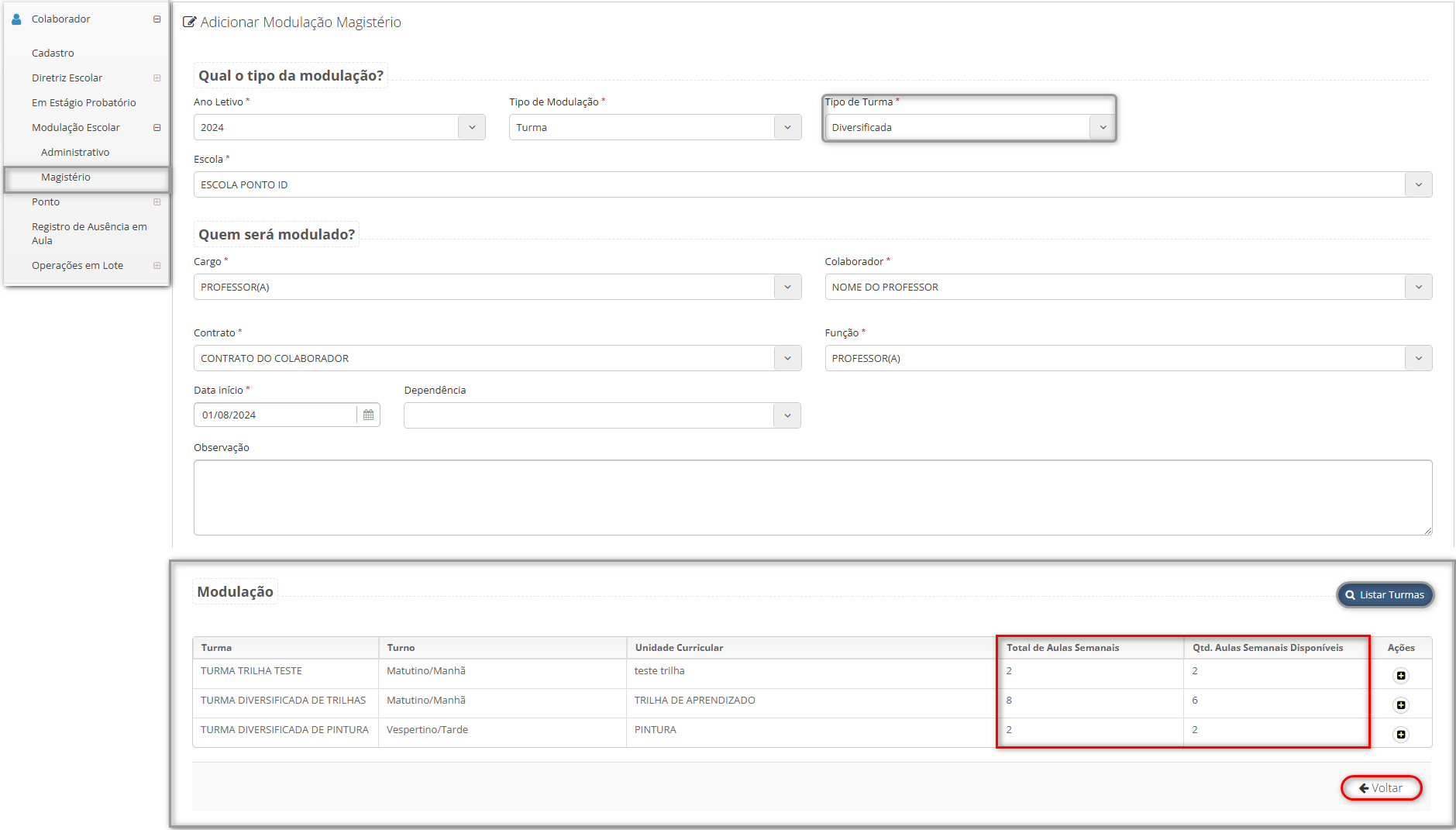The image size is (1456, 830).
Task: Open the calendar picker icon
Action: point(369,415)
